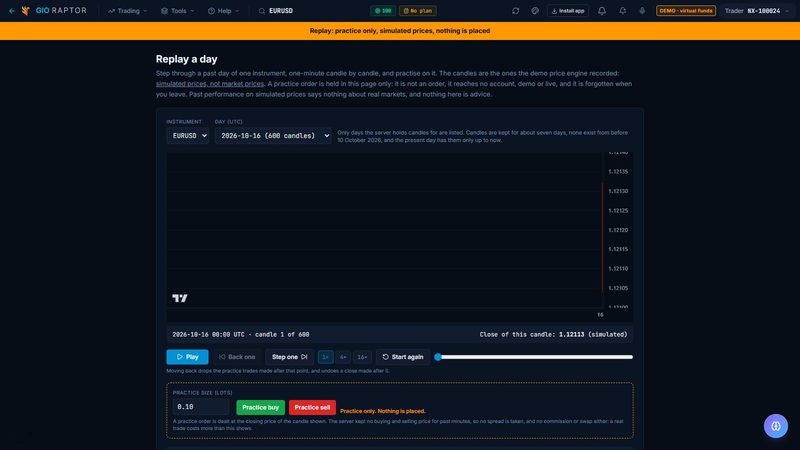
Task: Click the DEMO virtual funds badge
Action: click(686, 11)
